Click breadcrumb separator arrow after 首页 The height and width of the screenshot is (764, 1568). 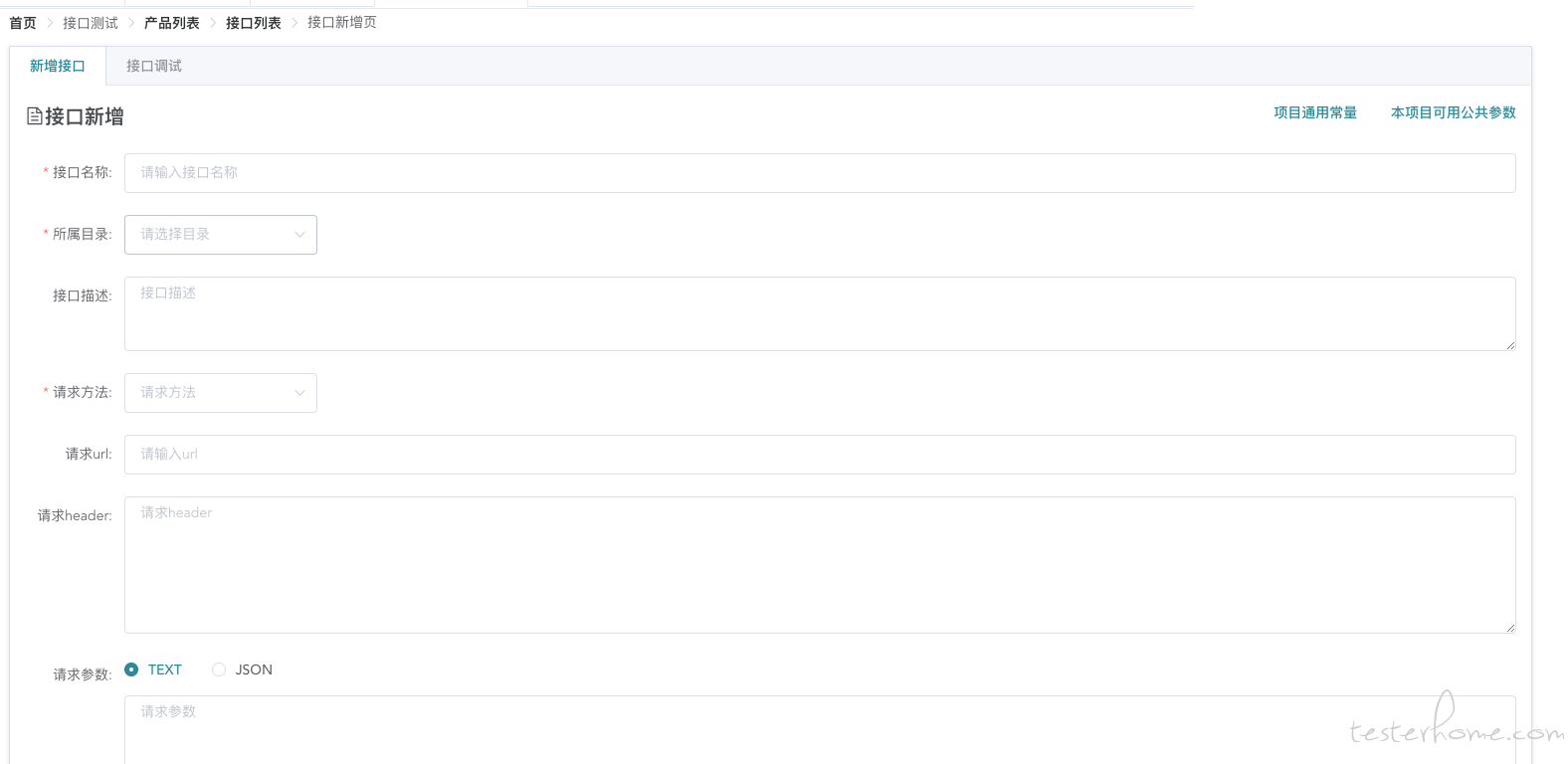coord(50,23)
